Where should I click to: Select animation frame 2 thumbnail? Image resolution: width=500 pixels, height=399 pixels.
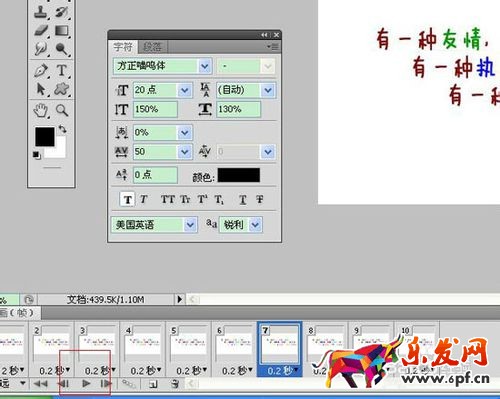click(x=51, y=344)
